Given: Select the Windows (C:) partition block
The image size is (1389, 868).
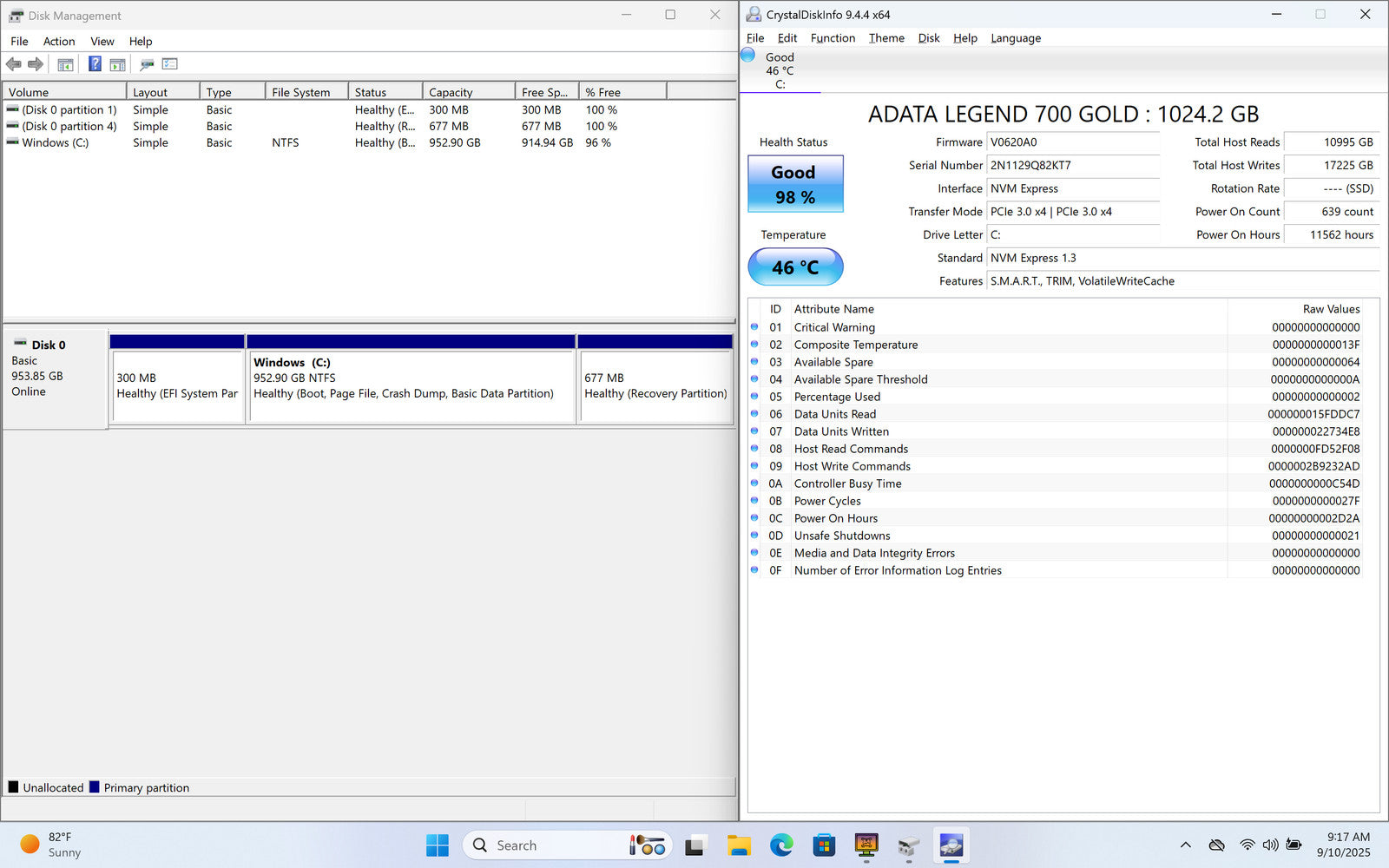Looking at the screenshot, I should [x=411, y=386].
